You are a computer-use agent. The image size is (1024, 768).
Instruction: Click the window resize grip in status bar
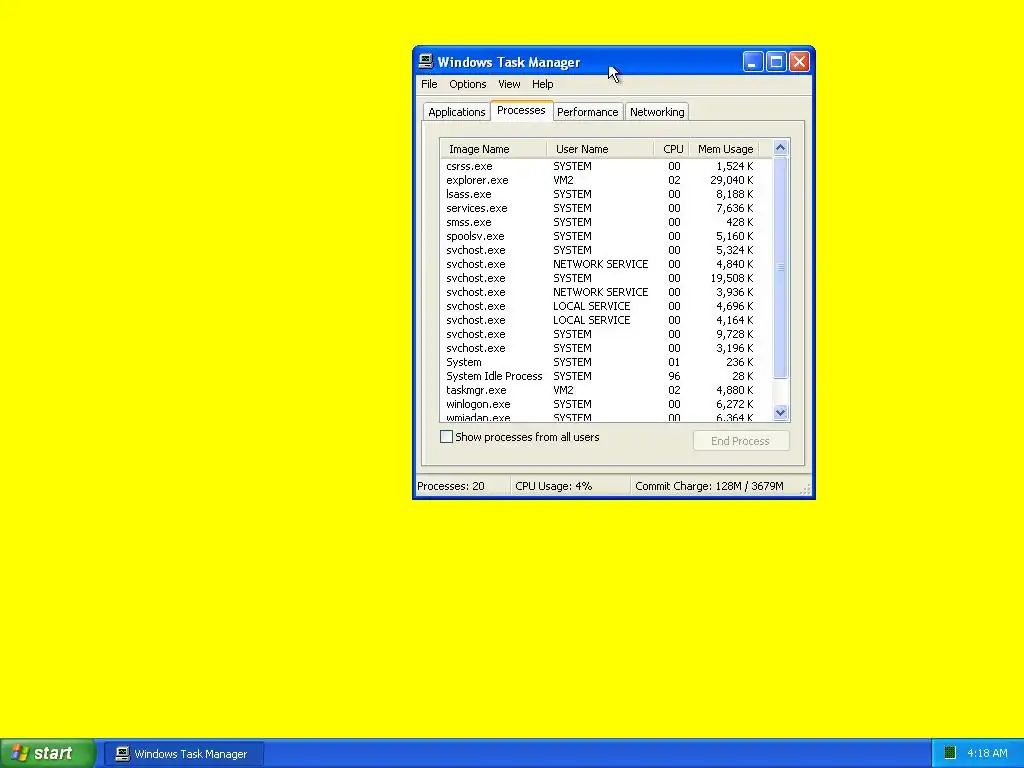click(x=806, y=489)
